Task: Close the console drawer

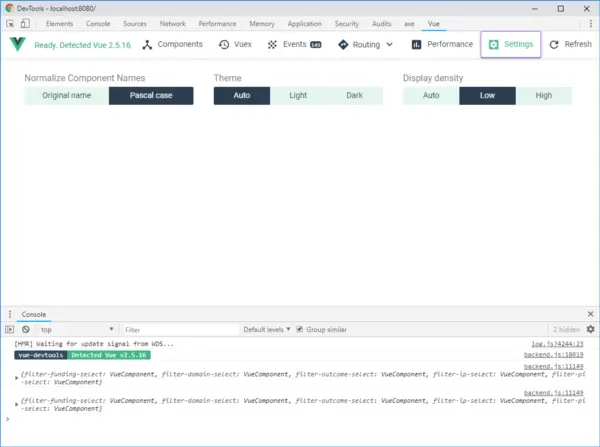Action: tap(590, 314)
